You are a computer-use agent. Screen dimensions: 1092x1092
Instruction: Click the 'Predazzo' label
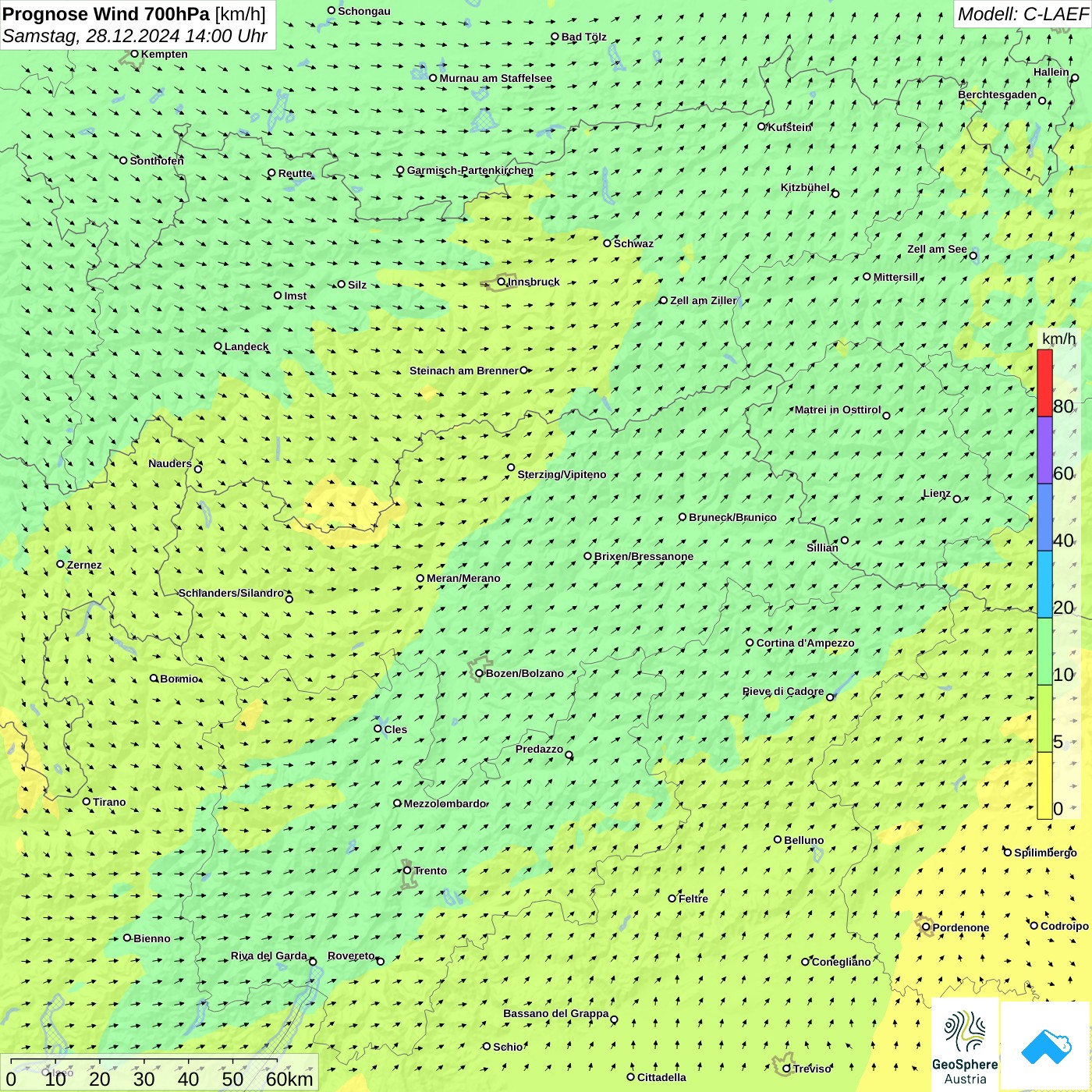point(539,749)
